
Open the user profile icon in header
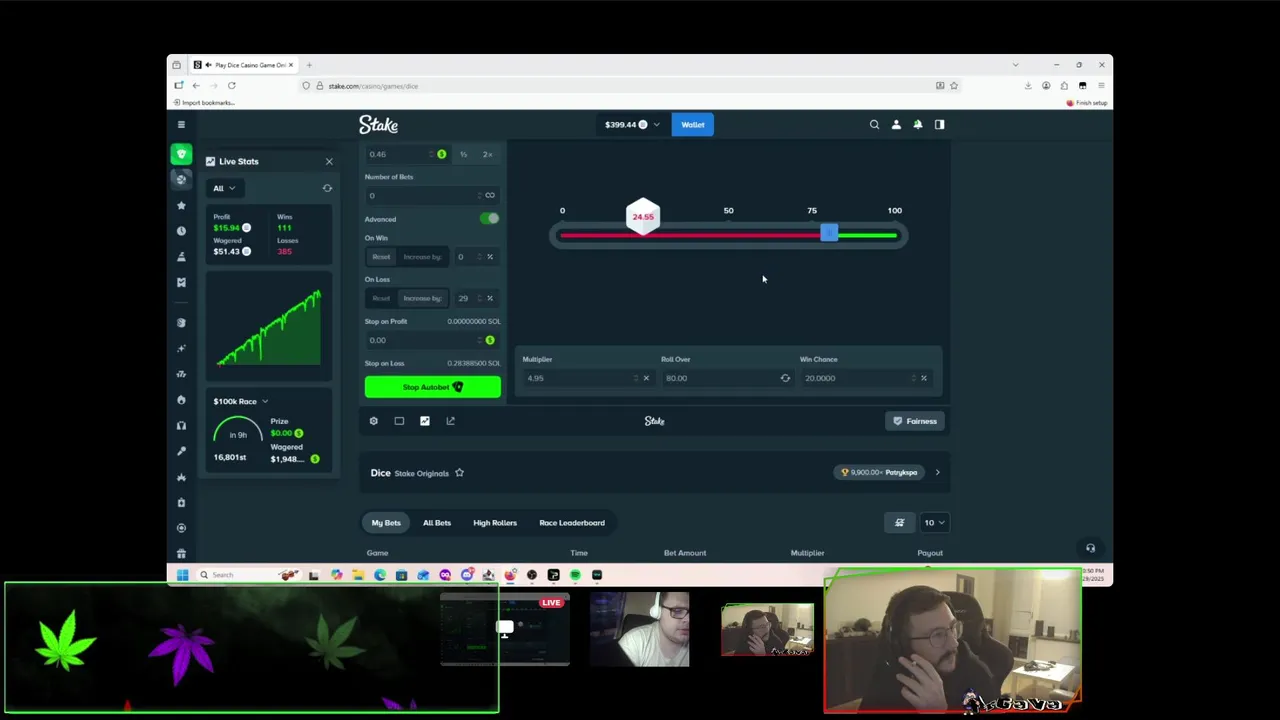pos(896,125)
